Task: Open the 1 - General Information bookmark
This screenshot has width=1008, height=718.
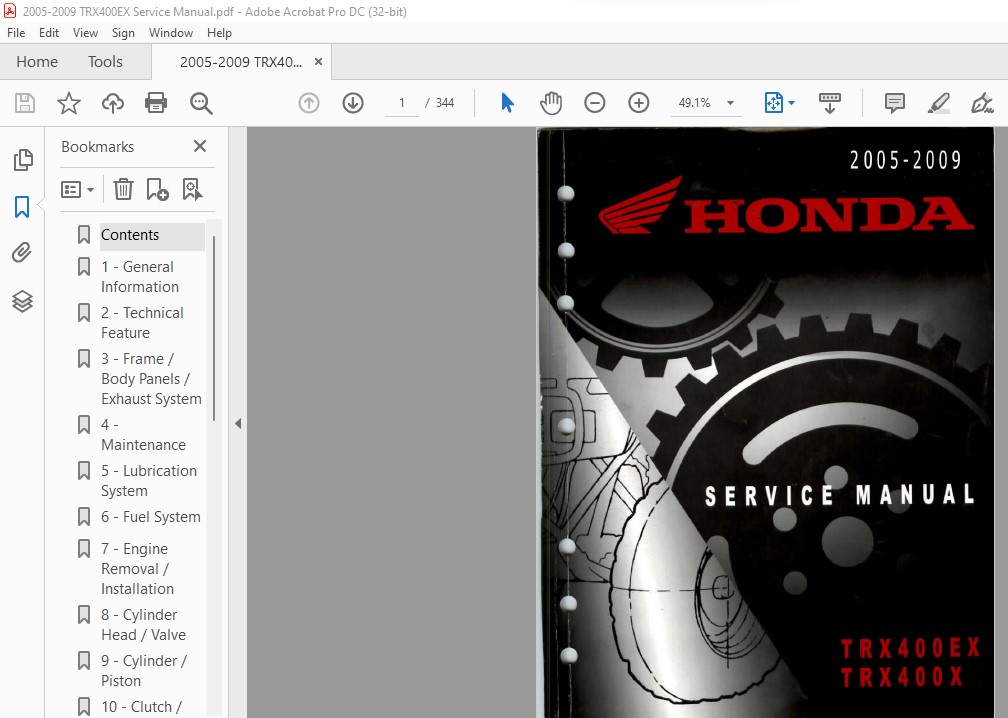Action: [x=140, y=276]
